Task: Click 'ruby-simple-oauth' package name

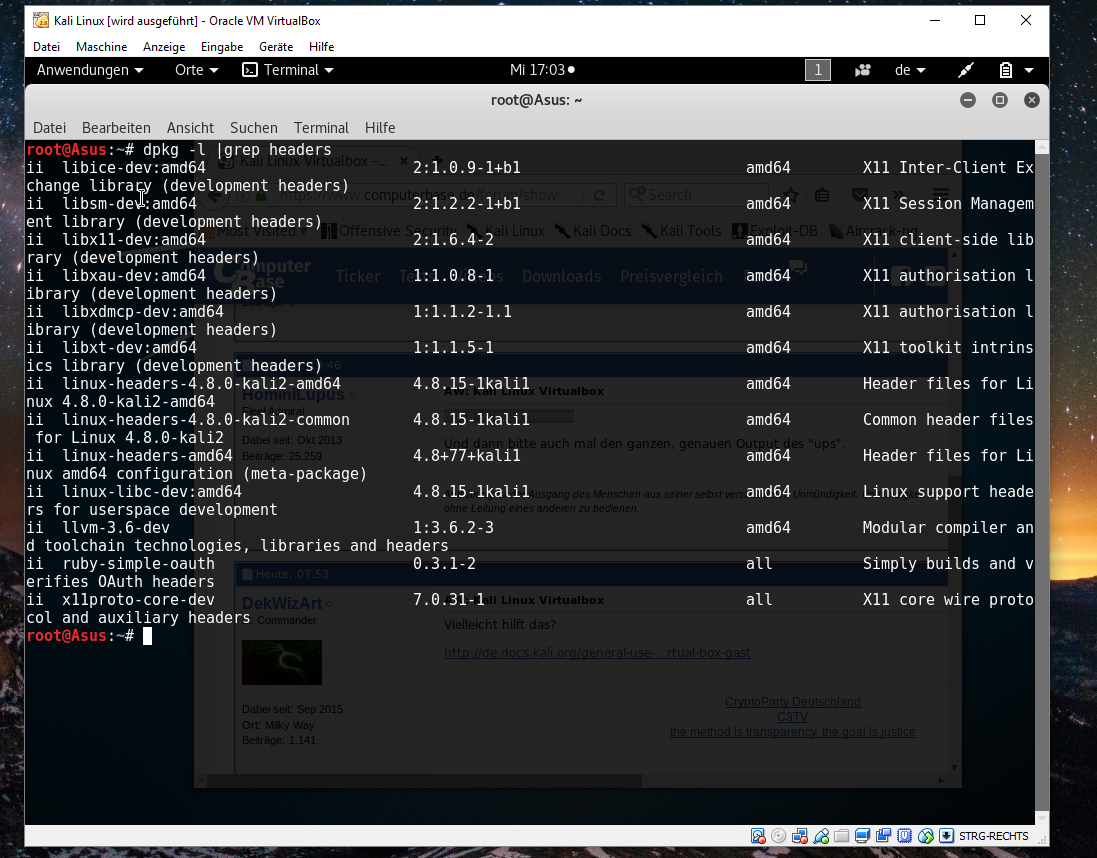Action: [139, 564]
